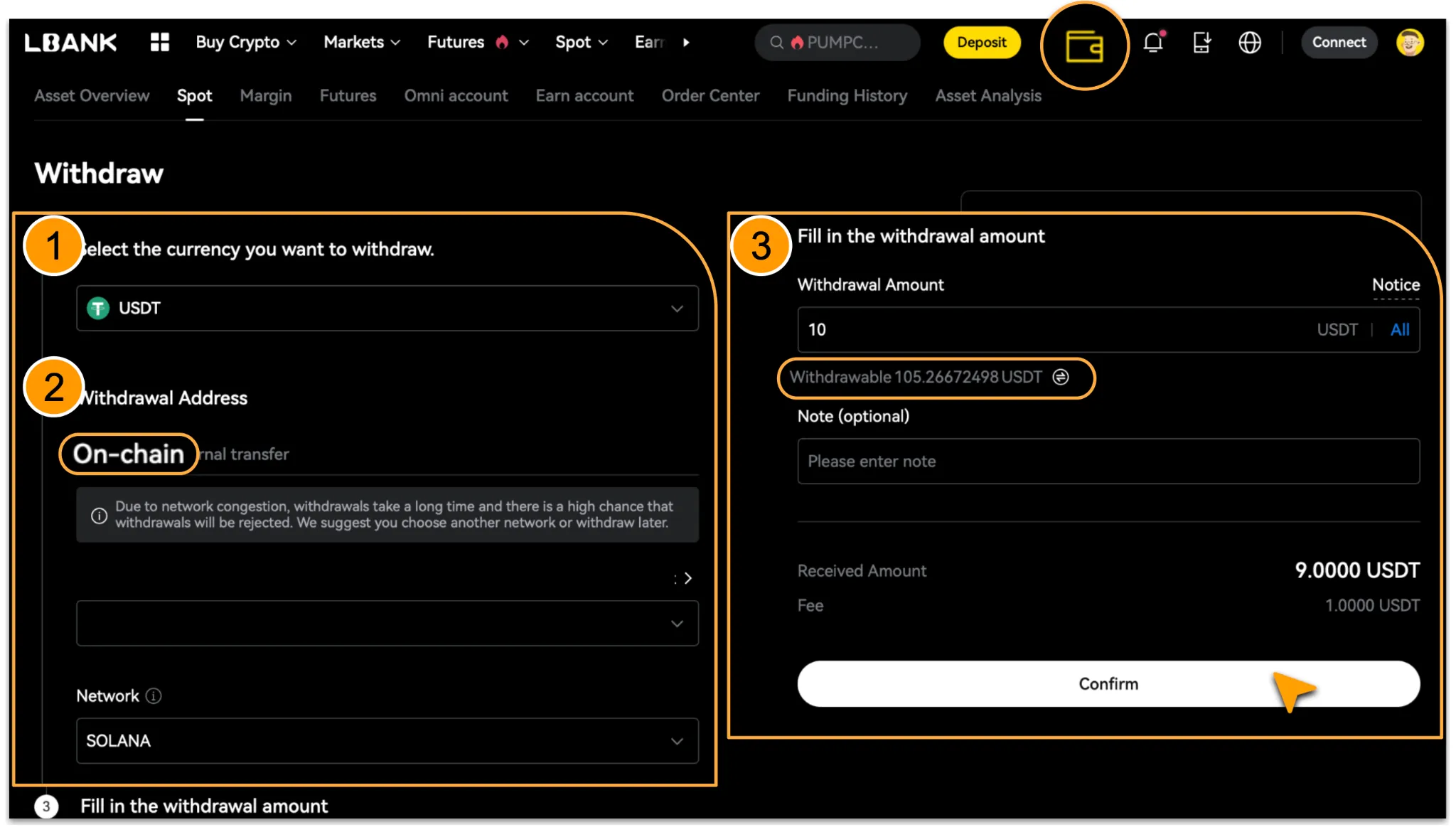Expand the withdrawal address dropdown
1456x832 pixels.
click(387, 624)
